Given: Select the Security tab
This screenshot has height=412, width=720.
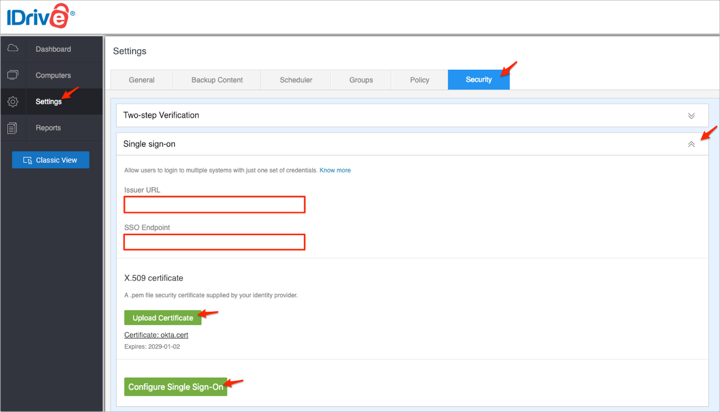Looking at the screenshot, I should (478, 80).
